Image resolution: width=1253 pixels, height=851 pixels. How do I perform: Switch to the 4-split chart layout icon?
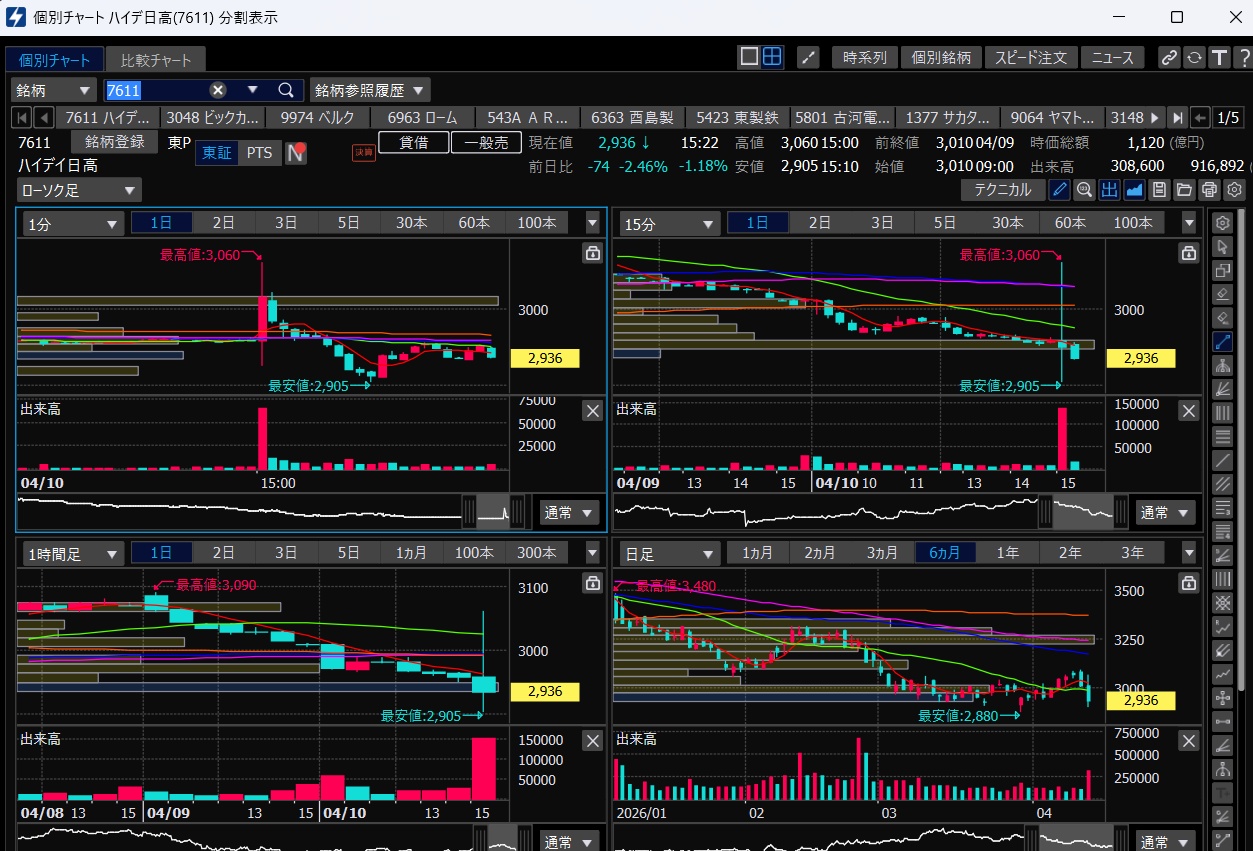pos(772,57)
